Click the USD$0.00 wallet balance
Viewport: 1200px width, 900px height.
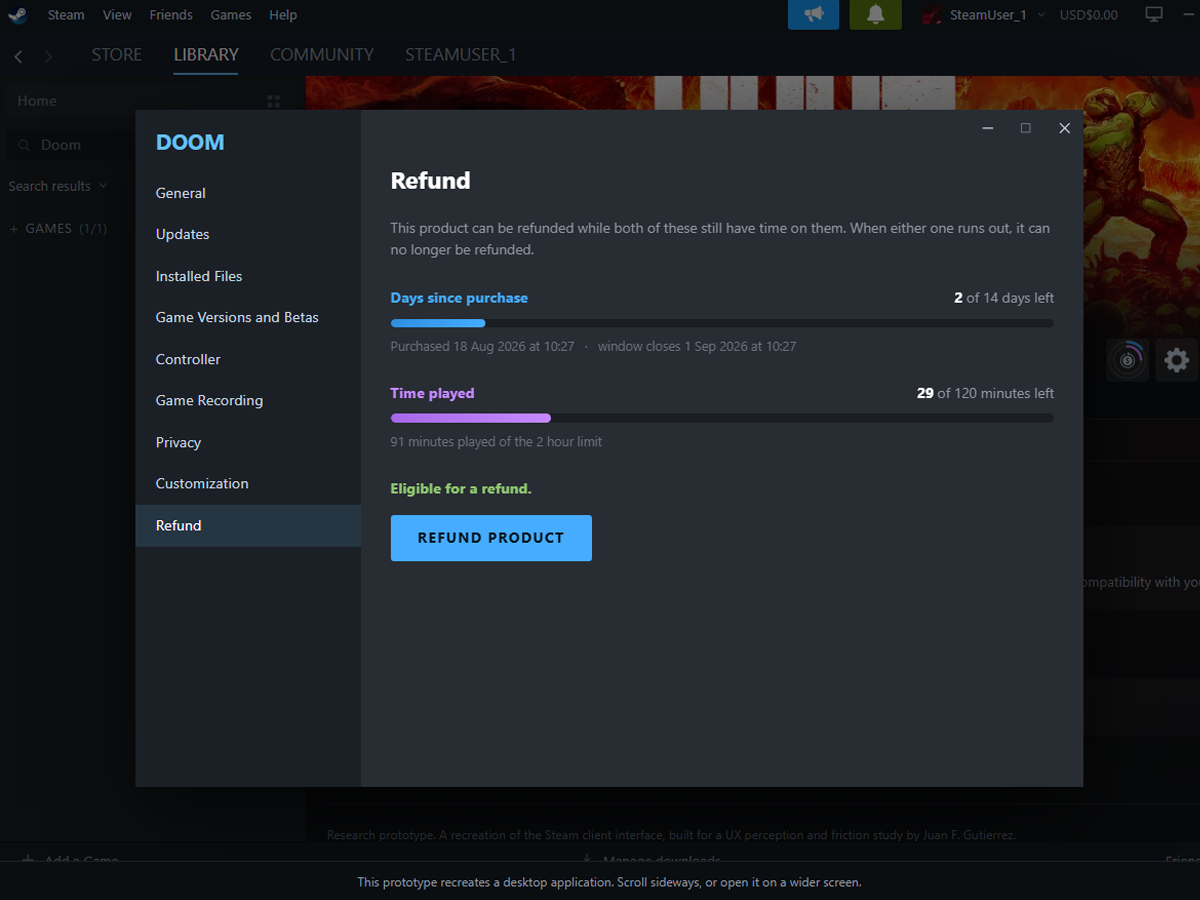(x=1089, y=15)
